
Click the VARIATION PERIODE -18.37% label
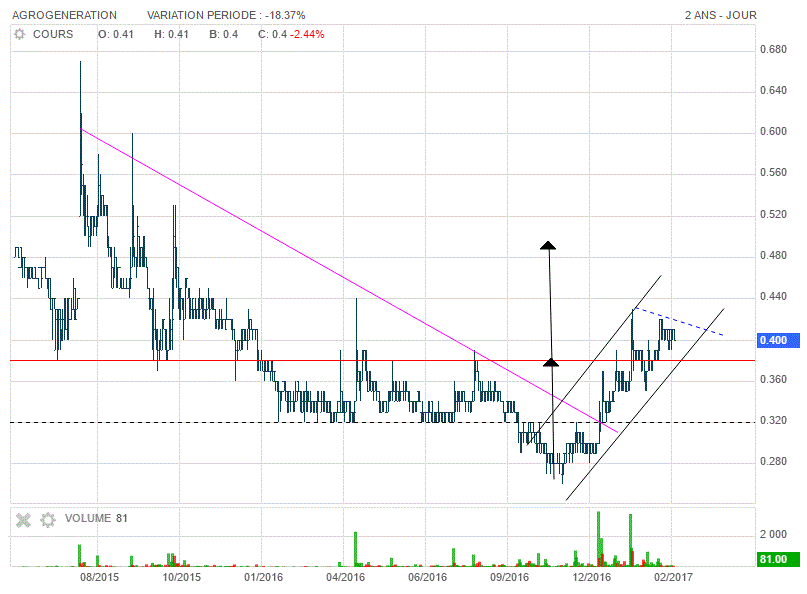226,15
